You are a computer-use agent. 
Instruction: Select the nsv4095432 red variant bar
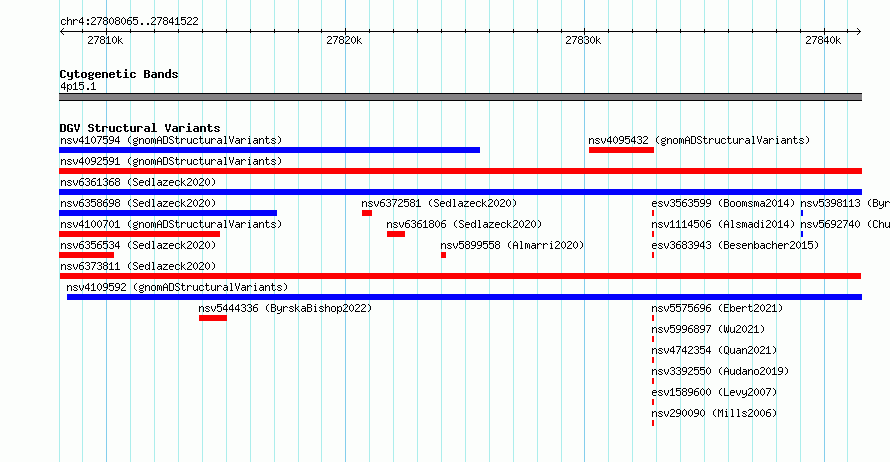pyautogui.click(x=622, y=150)
